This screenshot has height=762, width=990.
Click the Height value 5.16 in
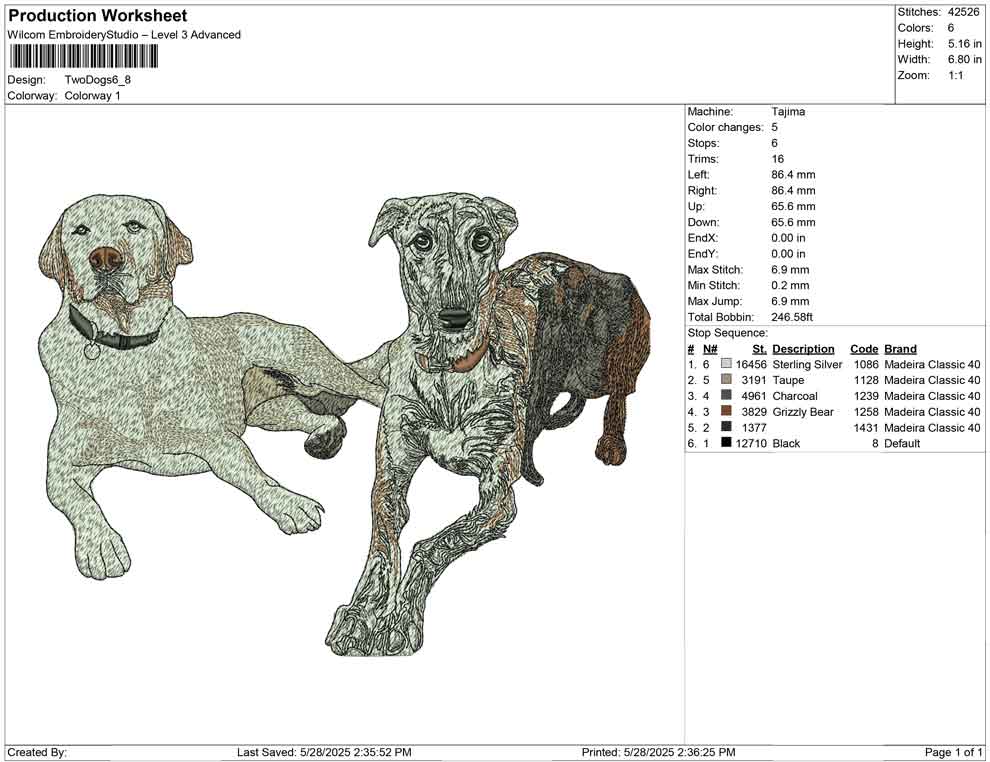pyautogui.click(x=965, y=44)
